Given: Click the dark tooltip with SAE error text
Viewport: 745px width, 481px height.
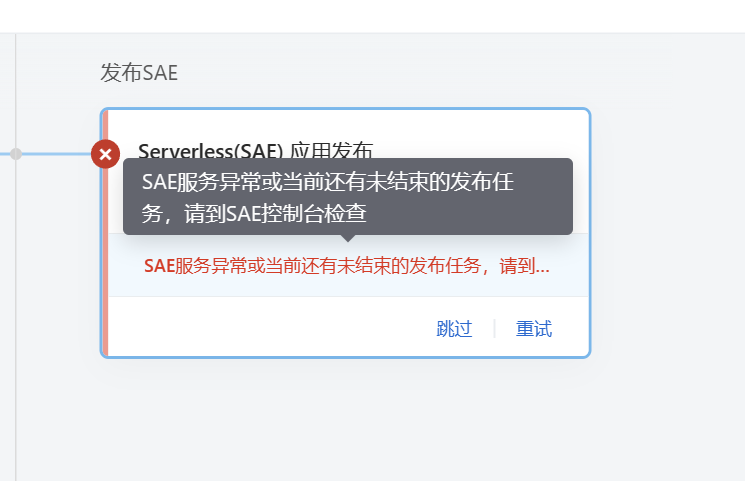Looking at the screenshot, I should 348,196.
